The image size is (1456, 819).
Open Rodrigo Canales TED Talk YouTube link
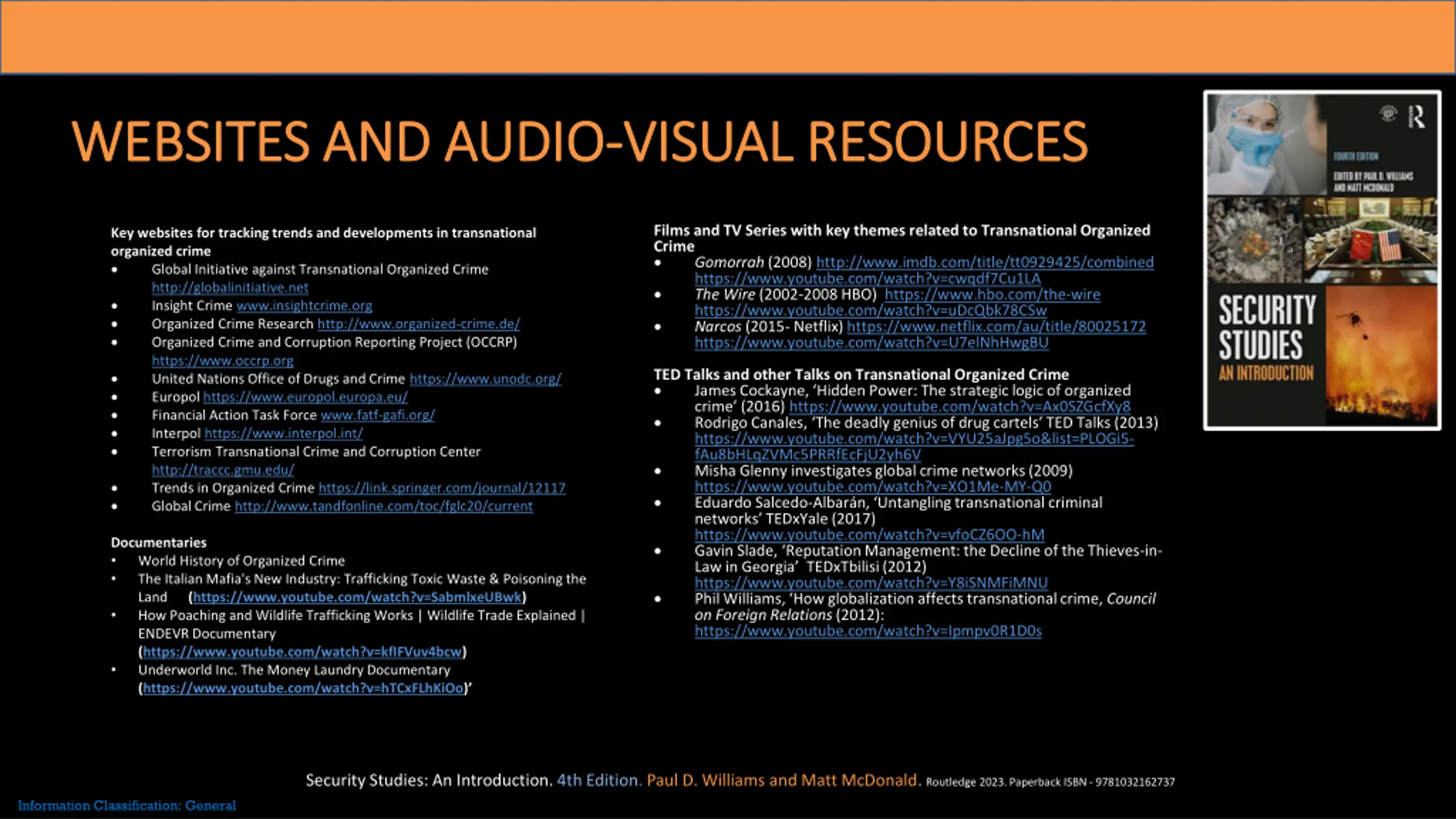914,446
